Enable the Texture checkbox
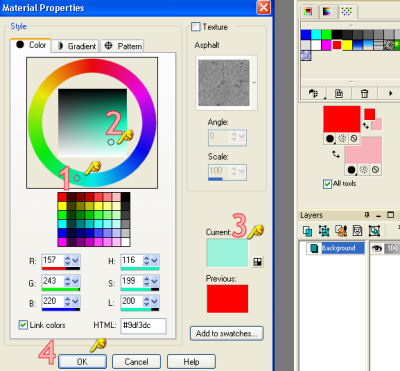 pos(196,27)
